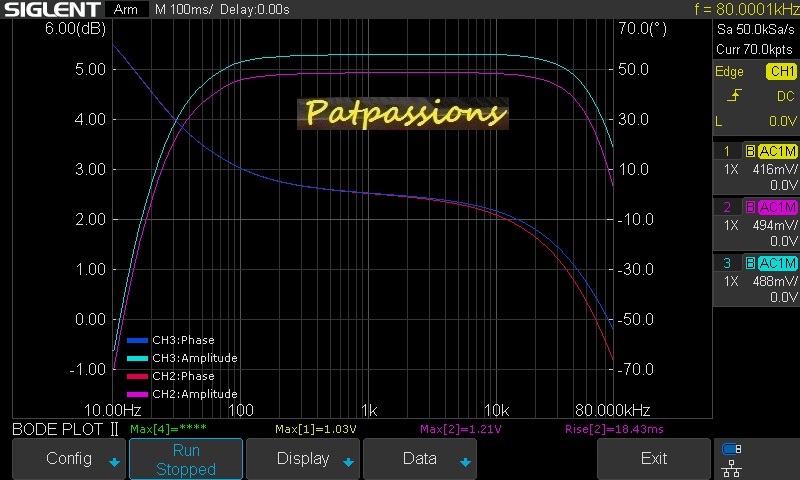Click channel 3 488mV/ scale value
800x480 pixels.
[774, 282]
